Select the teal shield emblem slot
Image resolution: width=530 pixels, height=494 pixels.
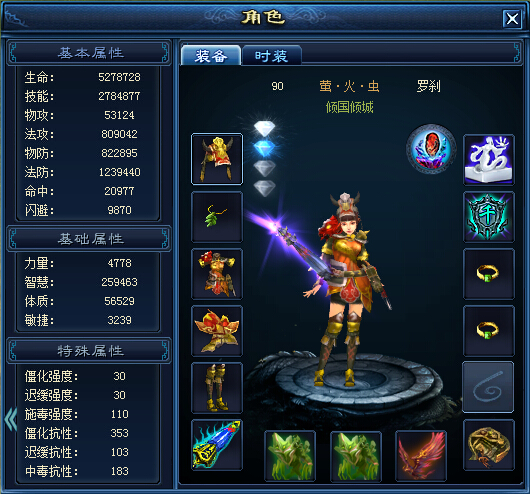[x=489, y=217]
